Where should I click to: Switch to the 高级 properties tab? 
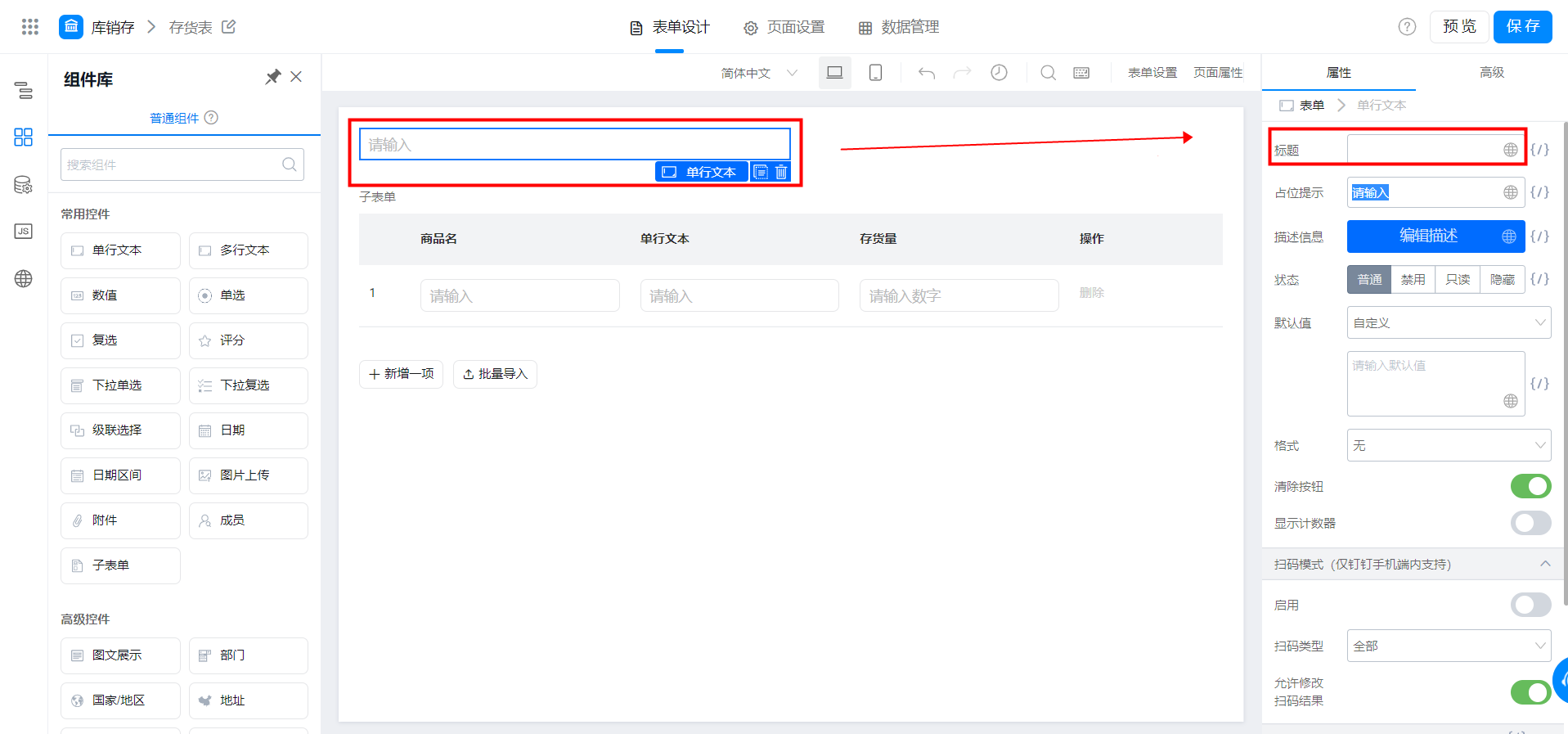click(1492, 72)
